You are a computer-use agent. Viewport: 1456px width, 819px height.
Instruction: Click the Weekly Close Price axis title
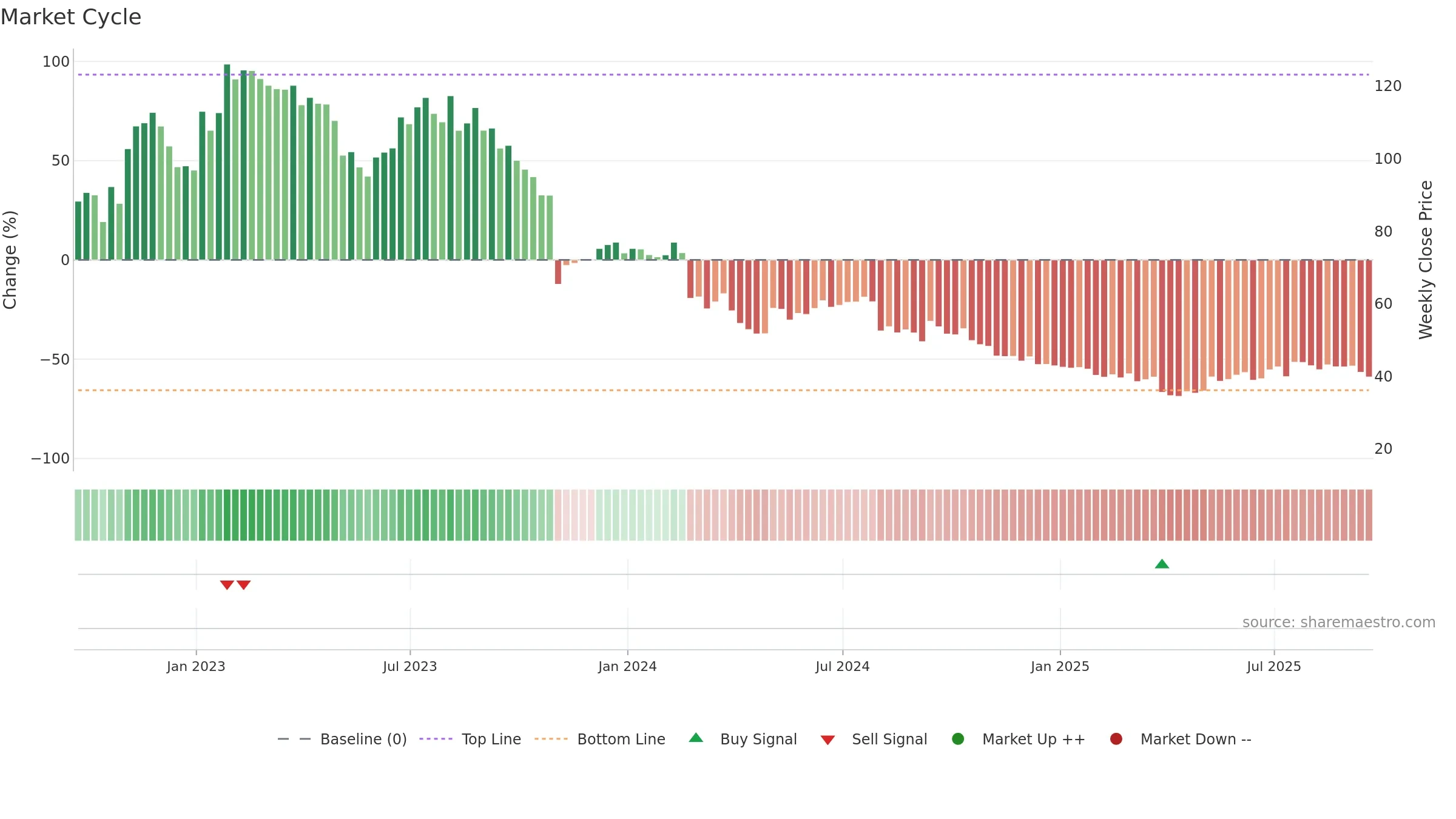1426,260
